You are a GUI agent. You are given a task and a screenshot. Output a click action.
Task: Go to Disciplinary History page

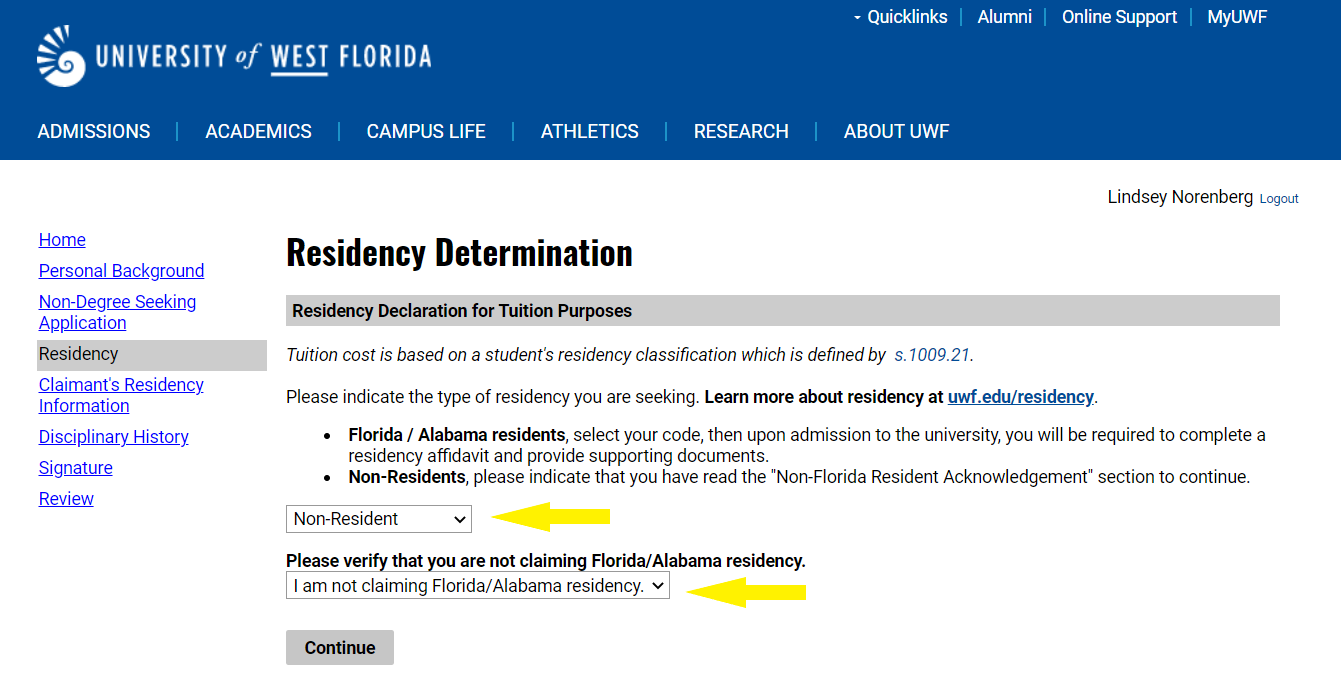[114, 437]
